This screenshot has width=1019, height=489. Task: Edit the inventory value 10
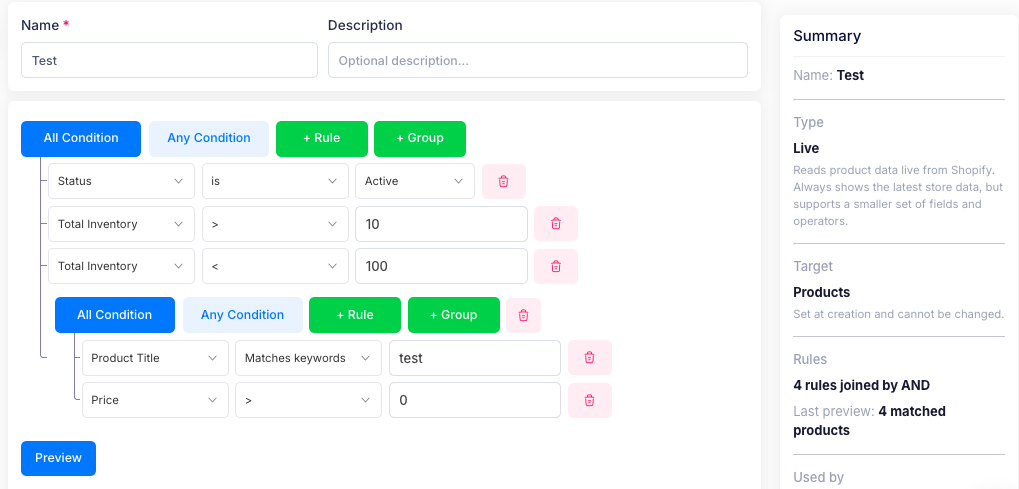441,224
